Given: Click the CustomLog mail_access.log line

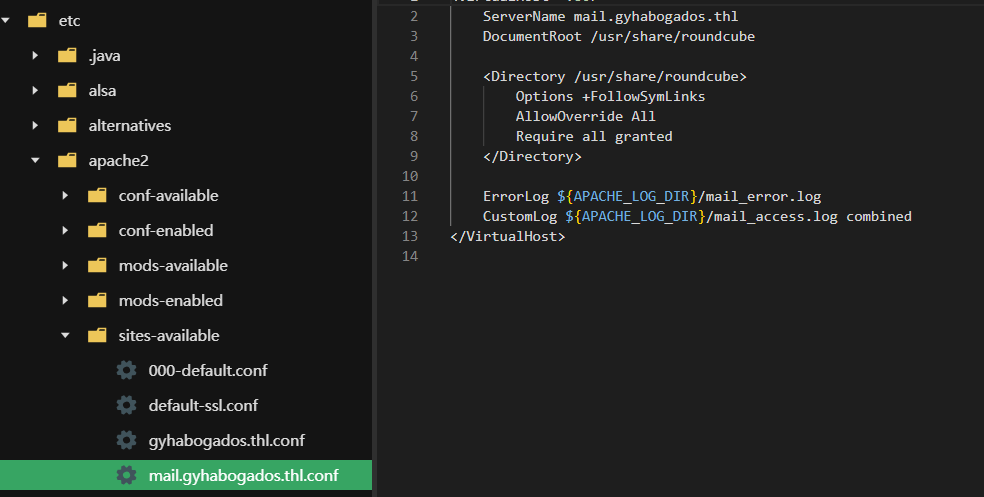Looking at the screenshot, I should pos(697,216).
